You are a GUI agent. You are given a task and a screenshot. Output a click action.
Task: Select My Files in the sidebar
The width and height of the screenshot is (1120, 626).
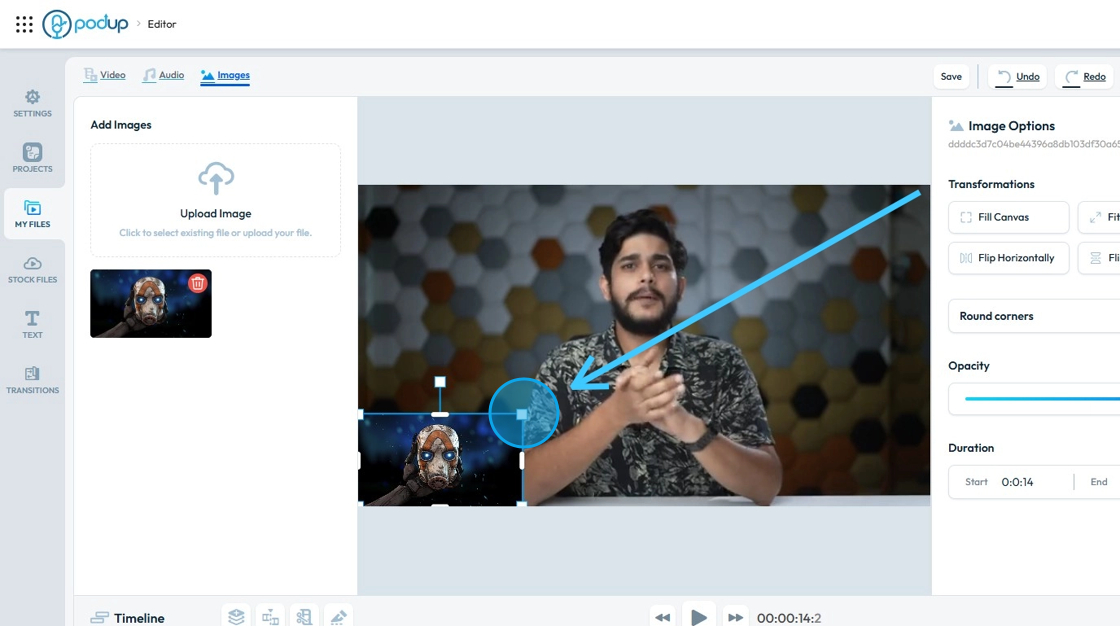click(32, 214)
